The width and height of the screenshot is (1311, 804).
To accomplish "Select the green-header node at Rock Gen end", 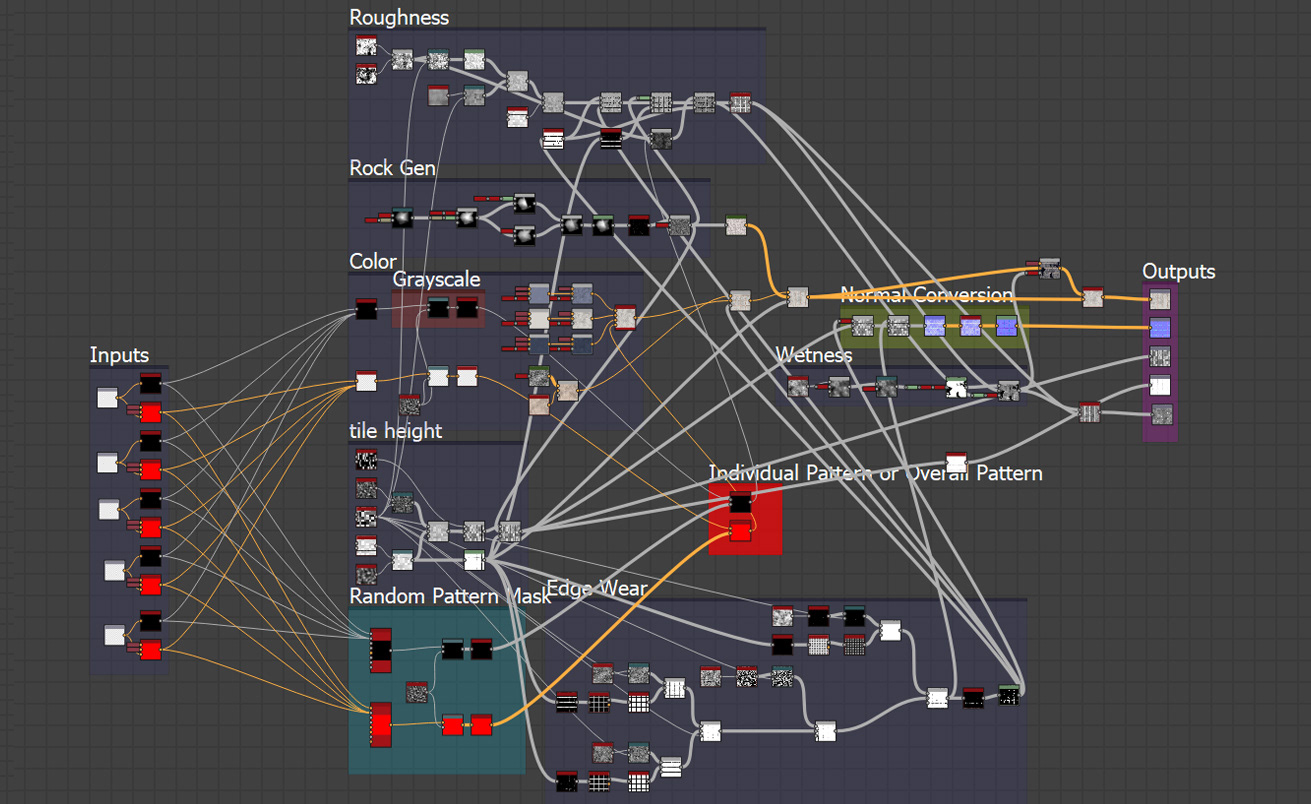I will [735, 226].
